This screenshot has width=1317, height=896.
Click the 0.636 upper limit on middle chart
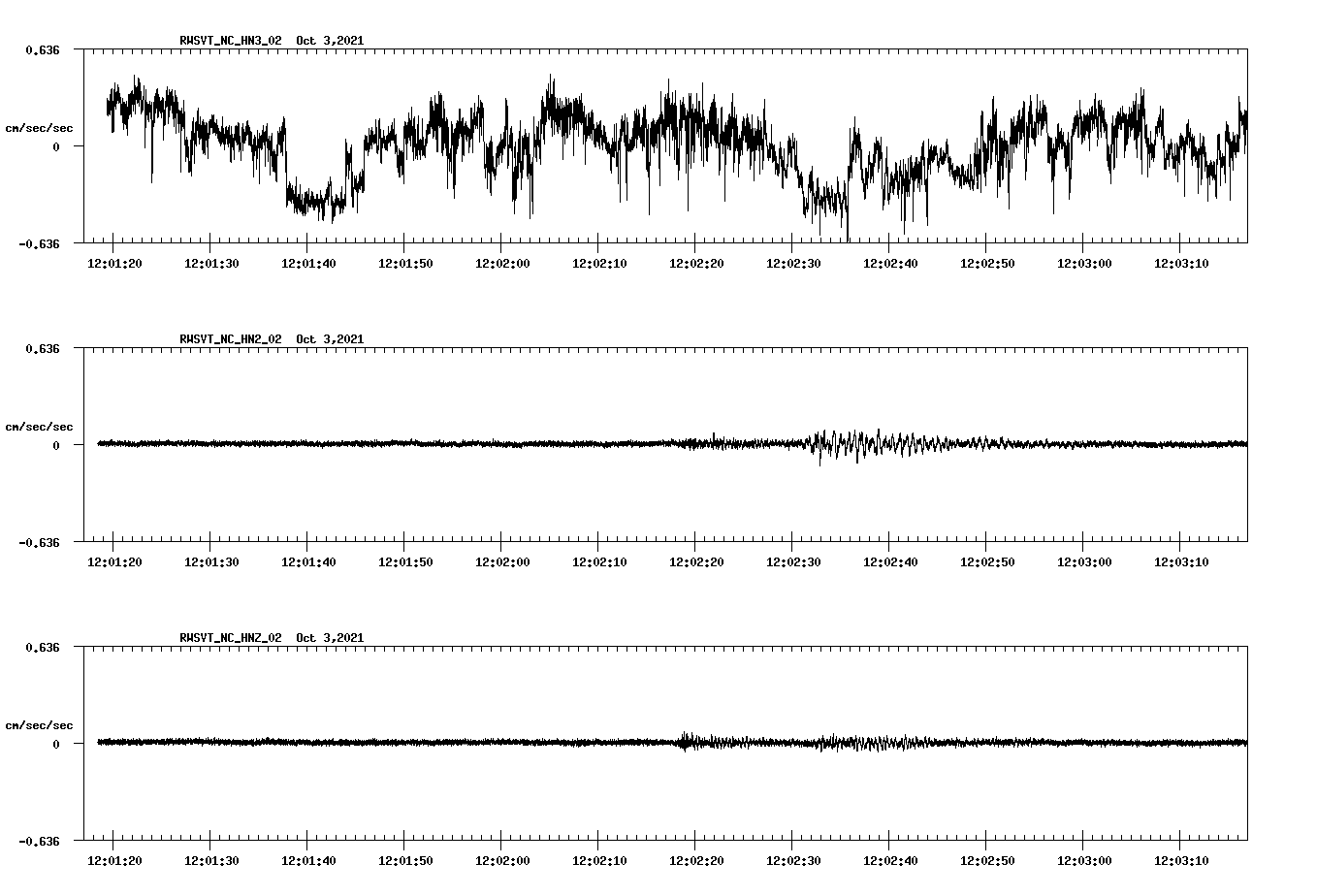(42, 347)
